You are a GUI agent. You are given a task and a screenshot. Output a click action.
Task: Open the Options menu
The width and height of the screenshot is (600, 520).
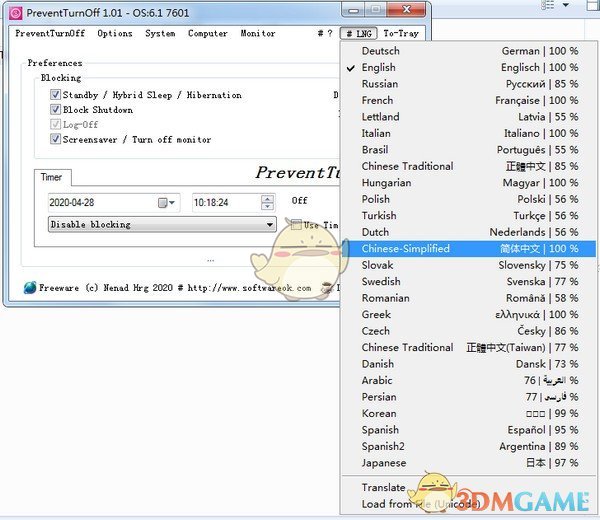click(x=115, y=34)
